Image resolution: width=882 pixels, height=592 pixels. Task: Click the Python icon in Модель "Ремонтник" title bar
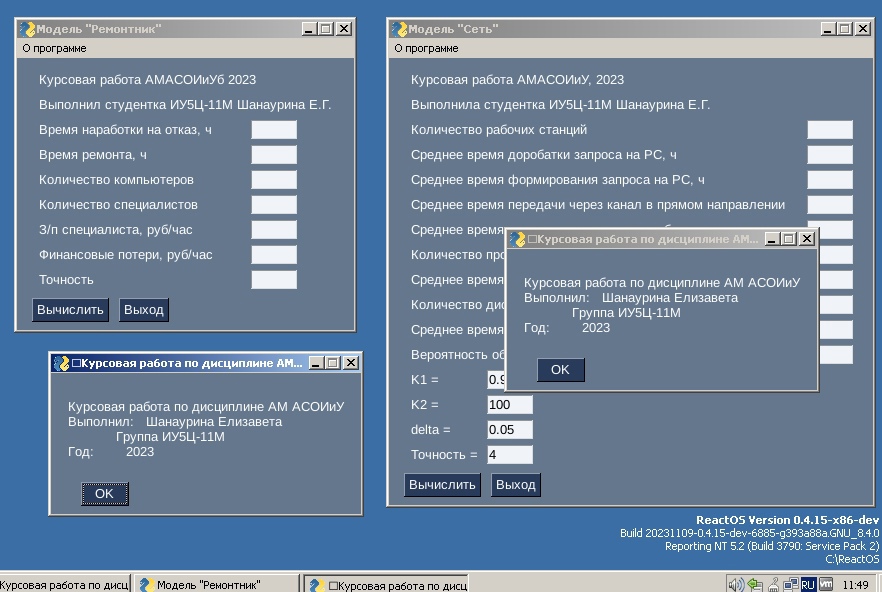click(27, 29)
